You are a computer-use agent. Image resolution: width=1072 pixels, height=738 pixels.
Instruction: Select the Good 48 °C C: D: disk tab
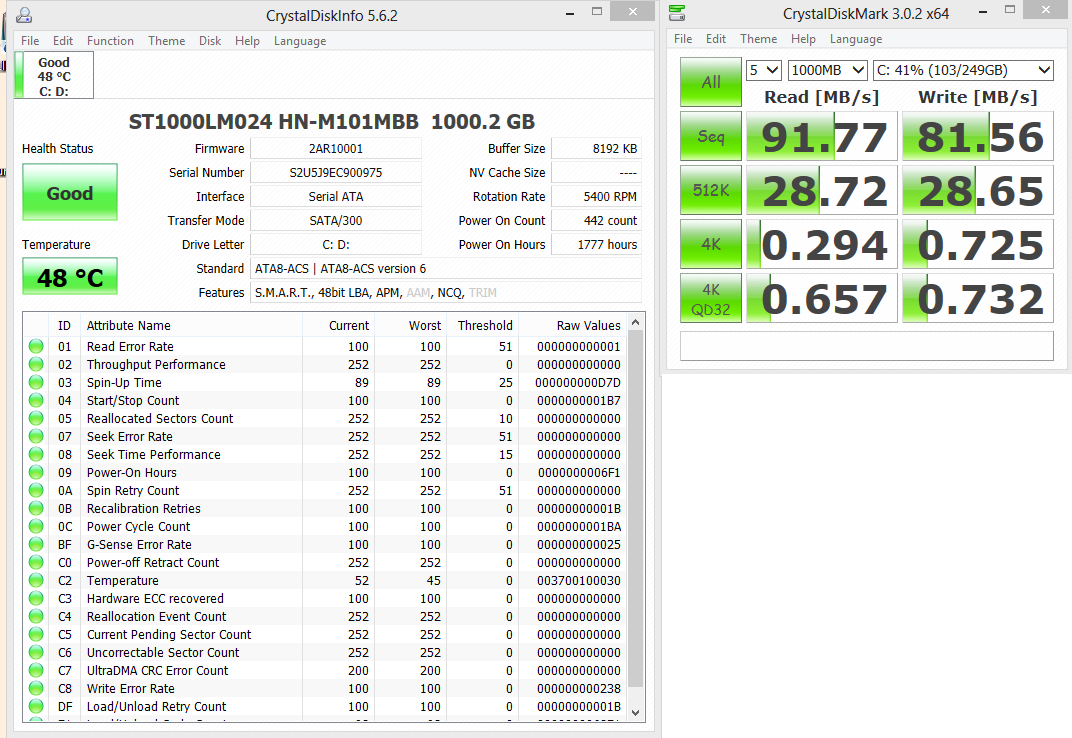(54, 76)
